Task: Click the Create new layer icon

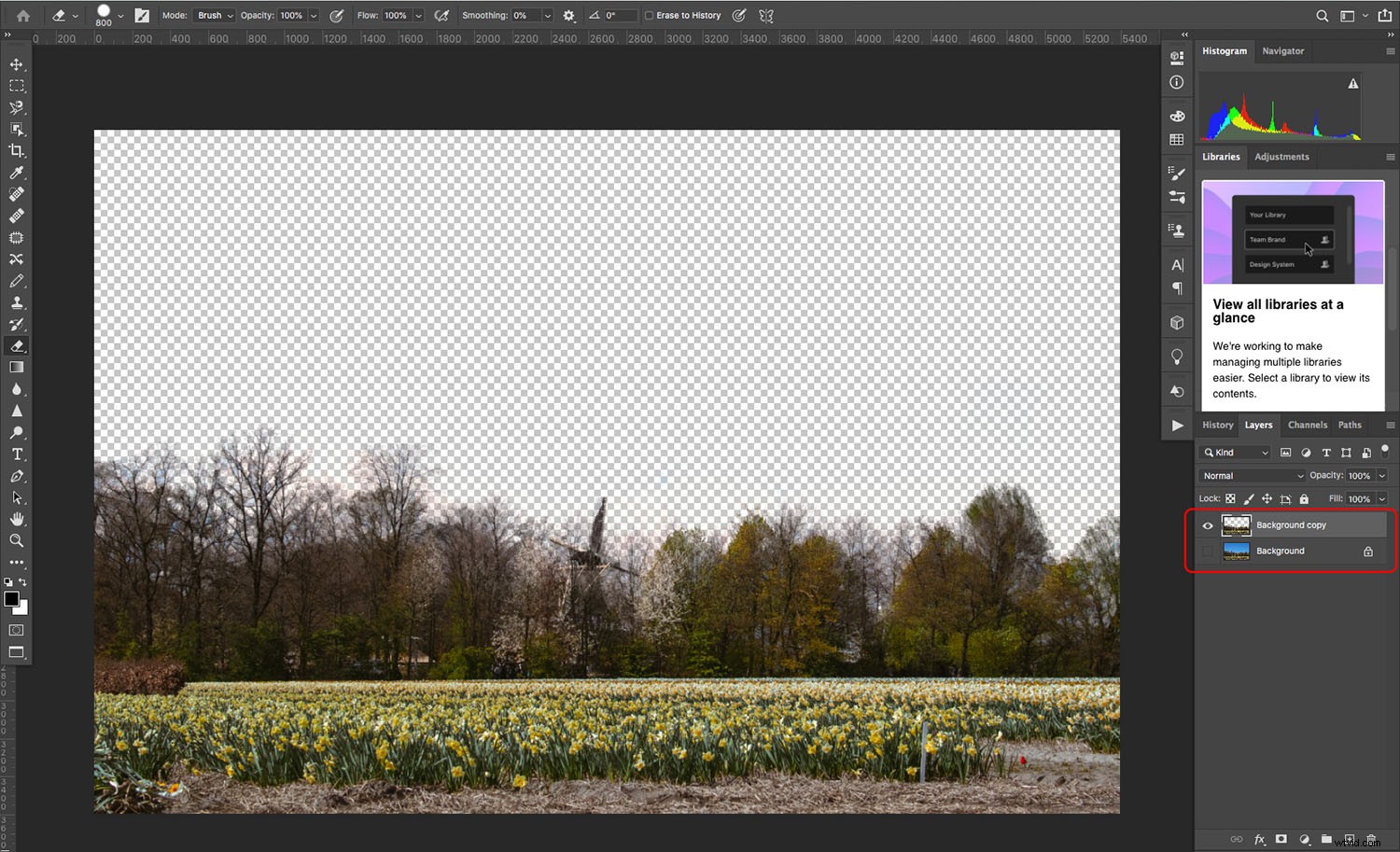Action: coord(1349,839)
